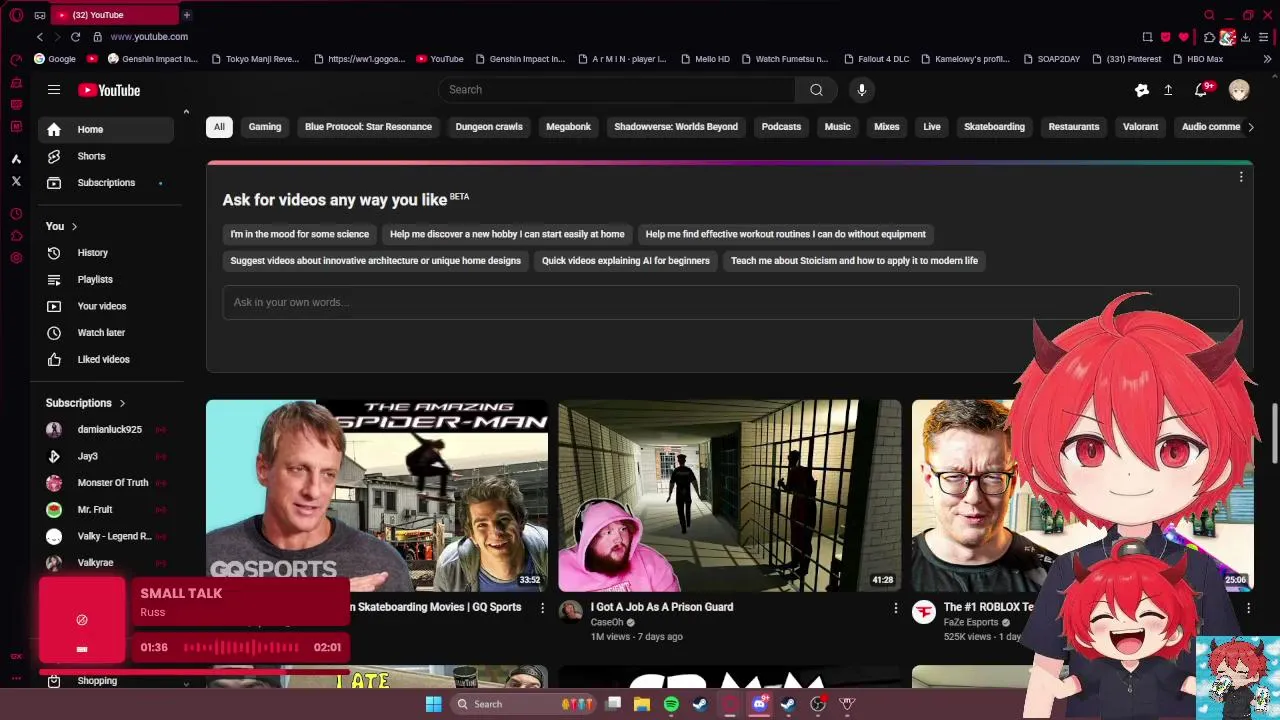
Task: Open Subscriptions in the sidebar
Action: tap(106, 183)
